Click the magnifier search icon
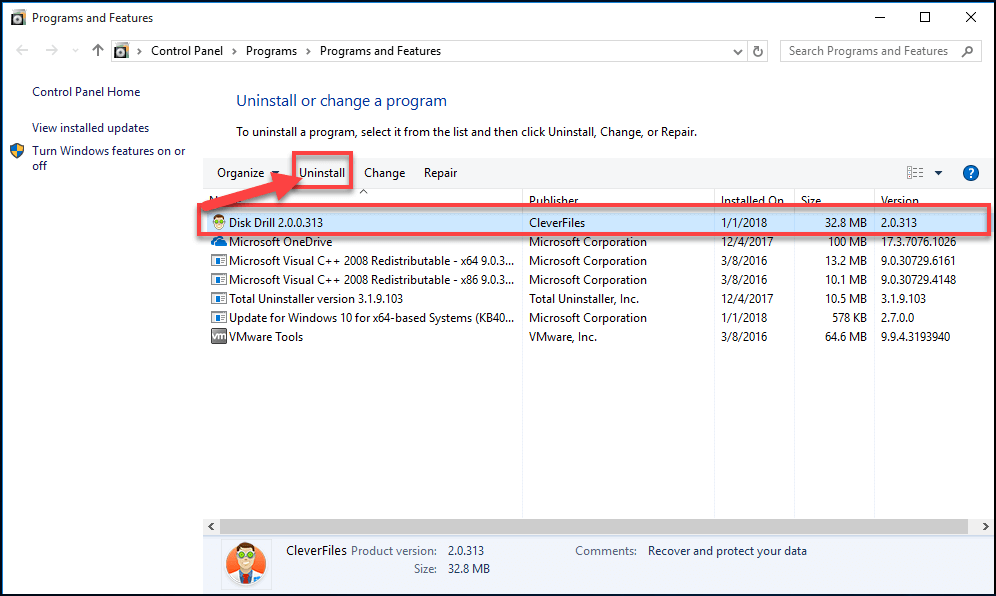This screenshot has height=596, width=996. (x=967, y=51)
